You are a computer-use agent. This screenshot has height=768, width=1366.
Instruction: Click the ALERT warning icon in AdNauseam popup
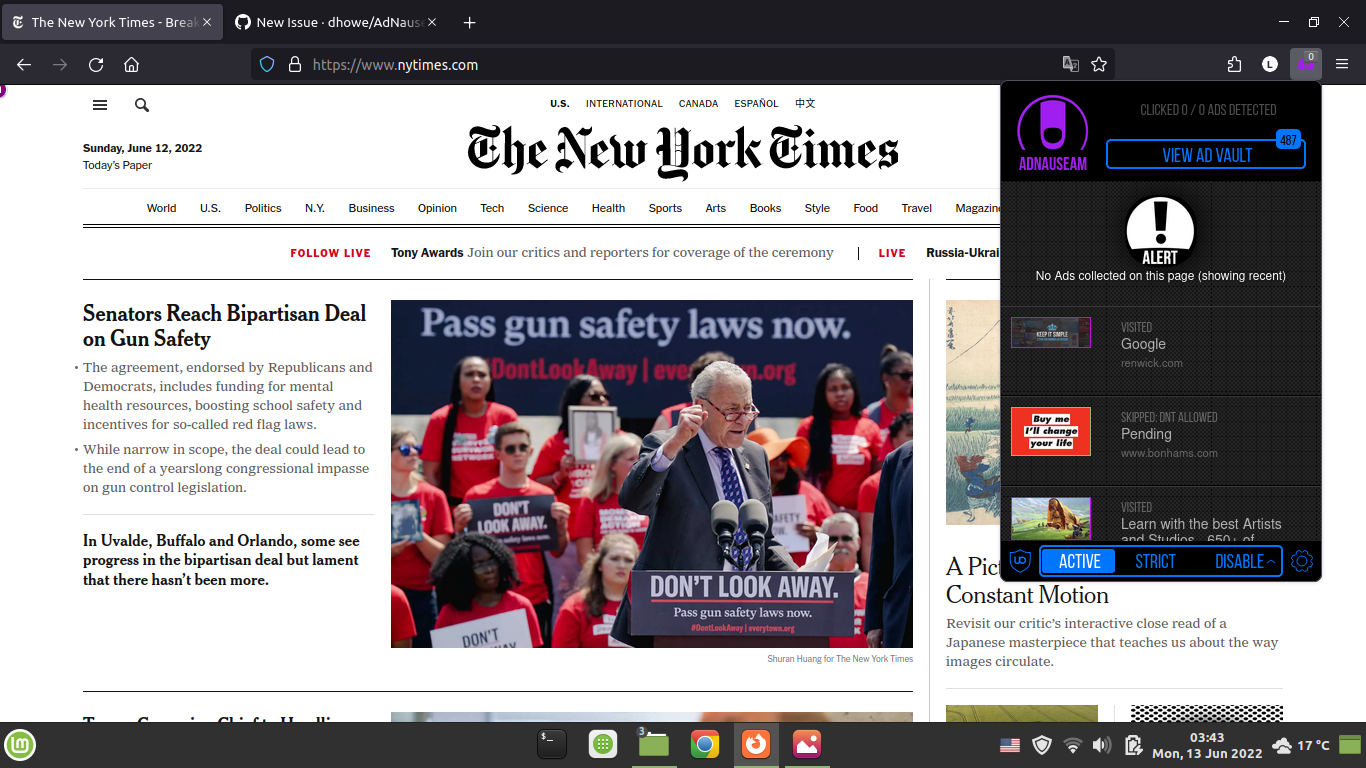[1161, 230]
